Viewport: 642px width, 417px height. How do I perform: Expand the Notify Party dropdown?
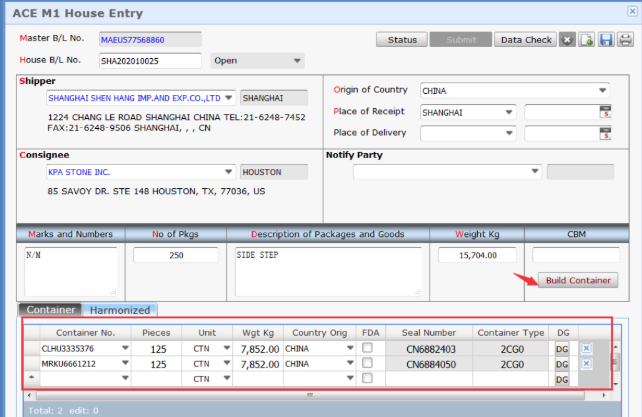coord(534,172)
